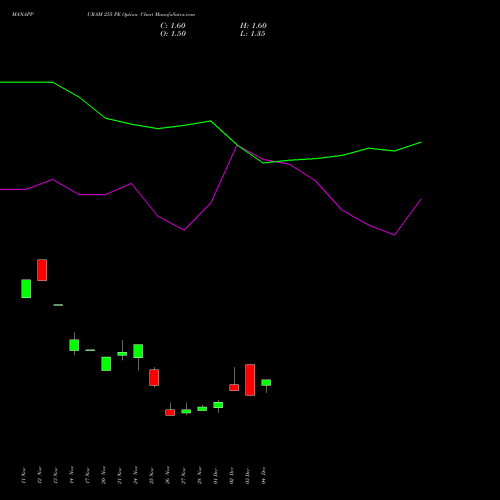Image resolution: width=500 pixels, height=500 pixels.
Task: Click the open value 'O: 1.50'
Action: pos(173,34)
